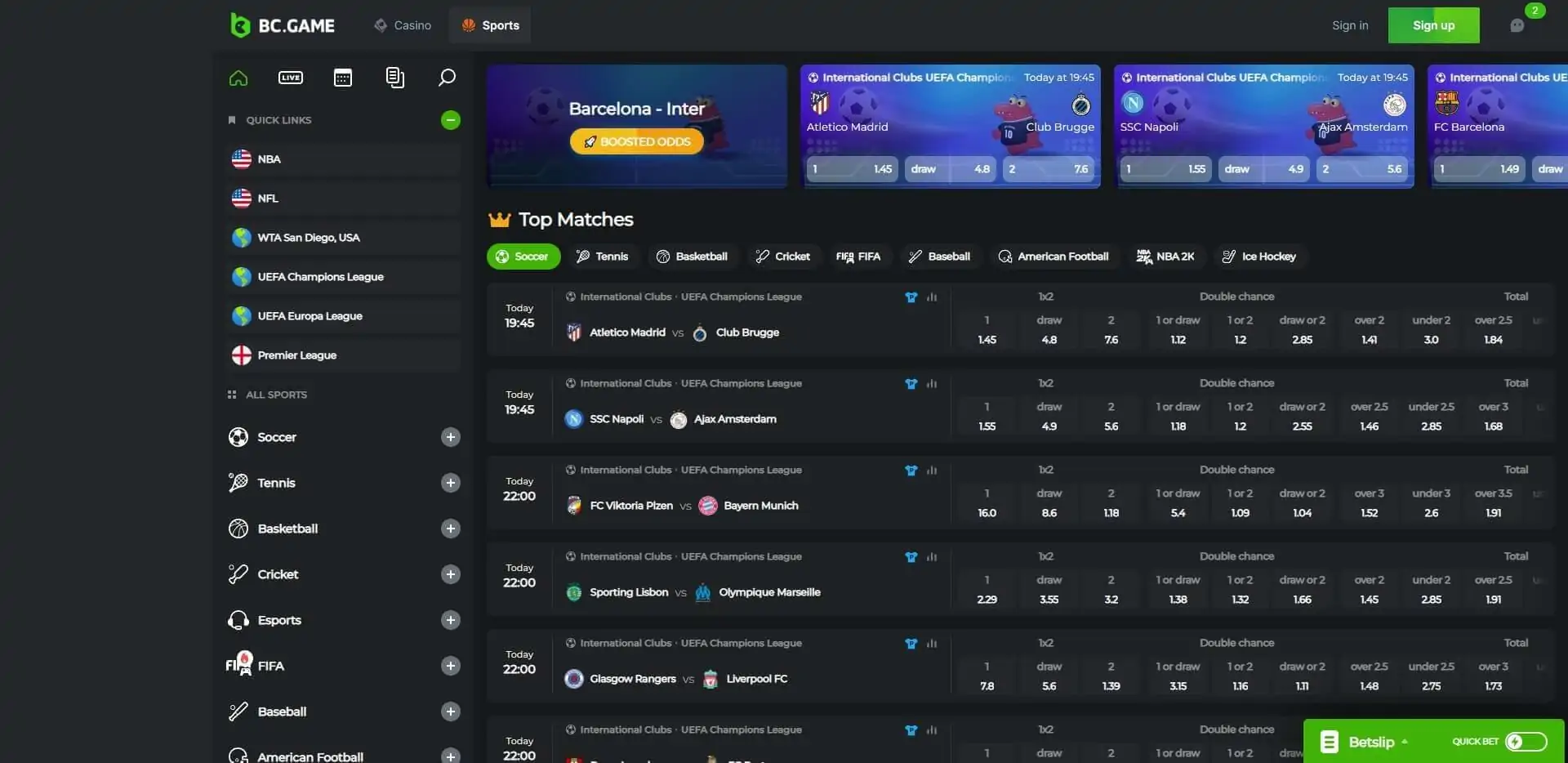Screen dimensions: 1568x763
Task: Switch to the Casino tab
Action: click(x=402, y=25)
